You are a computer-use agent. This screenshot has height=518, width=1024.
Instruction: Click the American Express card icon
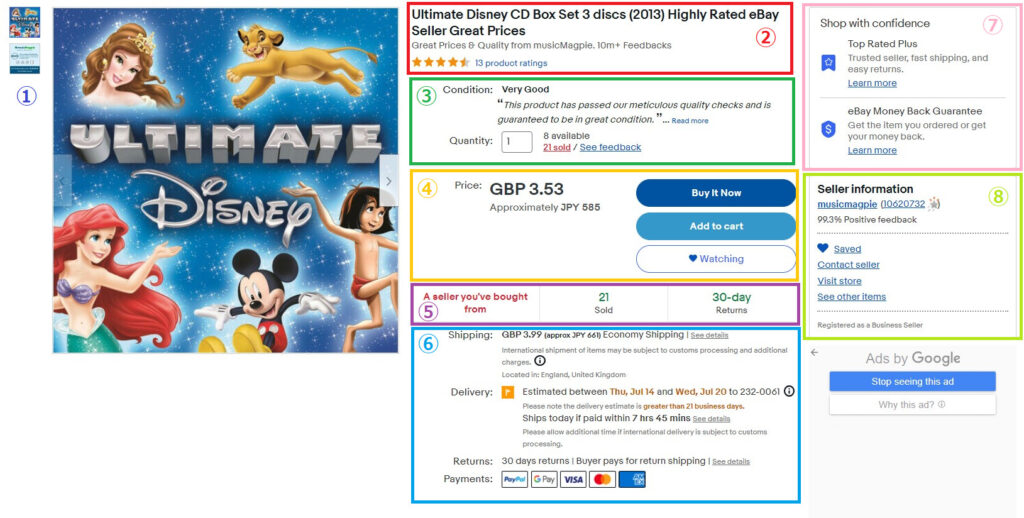pos(632,479)
